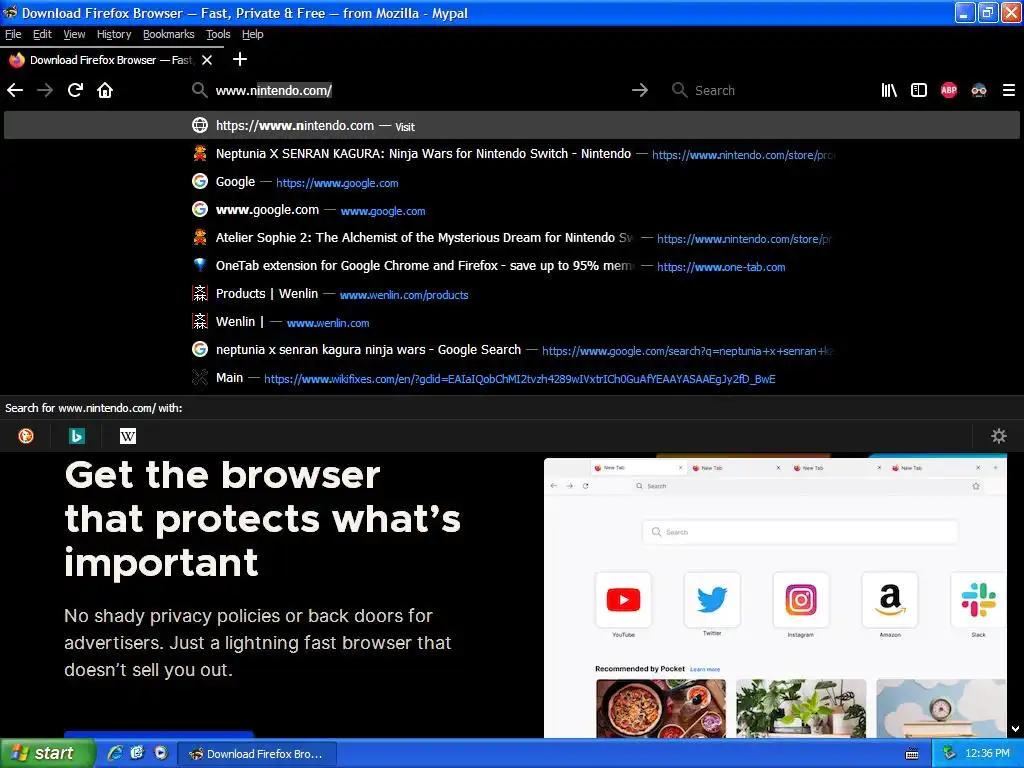Open the hamburger application menu
1024x768 pixels.
coord(1008,90)
